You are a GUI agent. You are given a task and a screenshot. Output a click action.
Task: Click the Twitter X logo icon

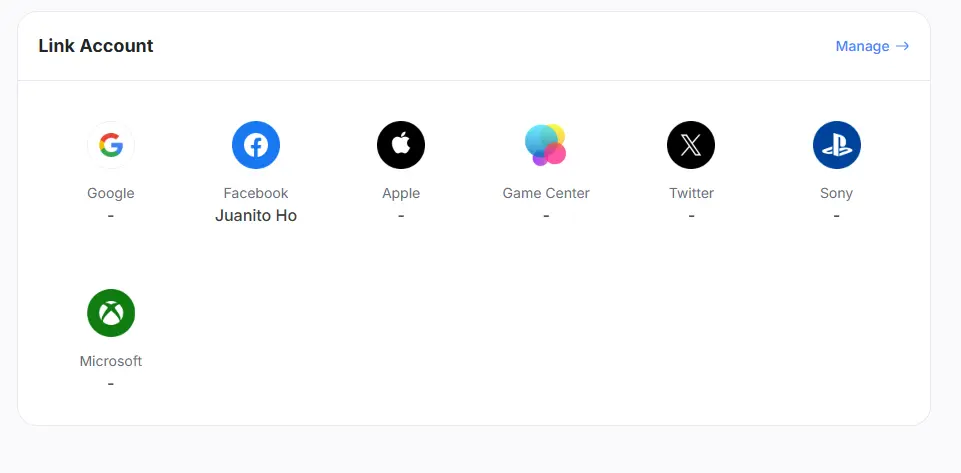click(691, 146)
